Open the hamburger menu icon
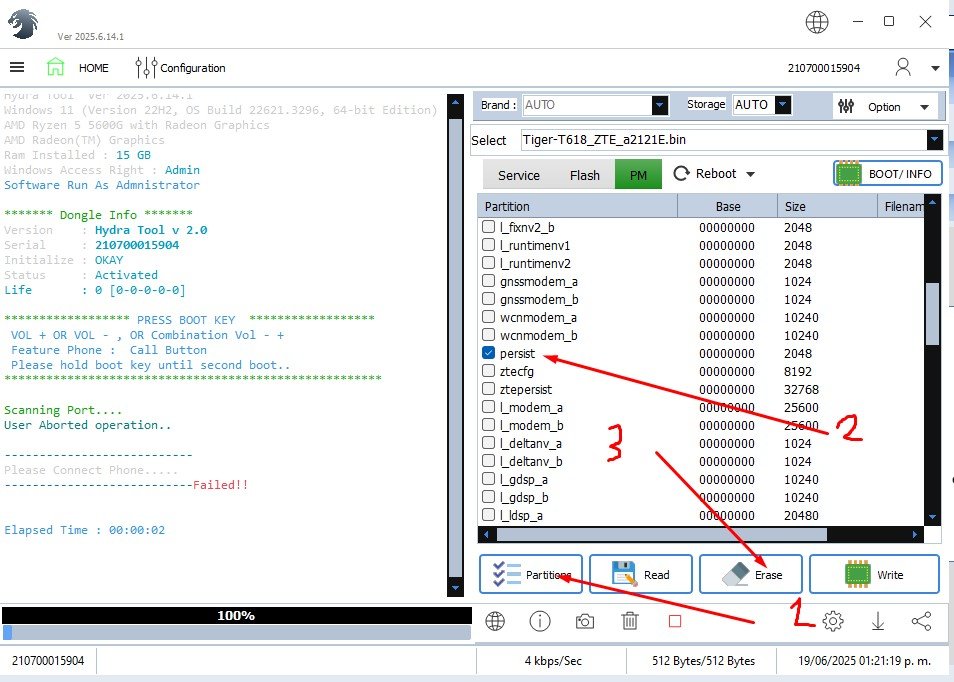The image size is (954, 682). 17,67
